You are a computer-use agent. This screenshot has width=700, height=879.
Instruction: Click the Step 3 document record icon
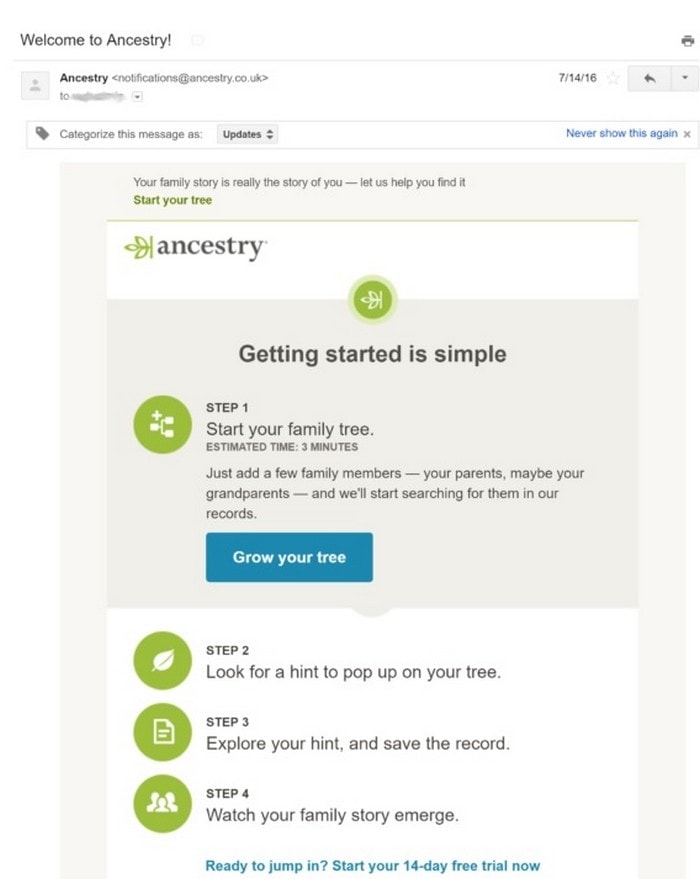point(163,732)
